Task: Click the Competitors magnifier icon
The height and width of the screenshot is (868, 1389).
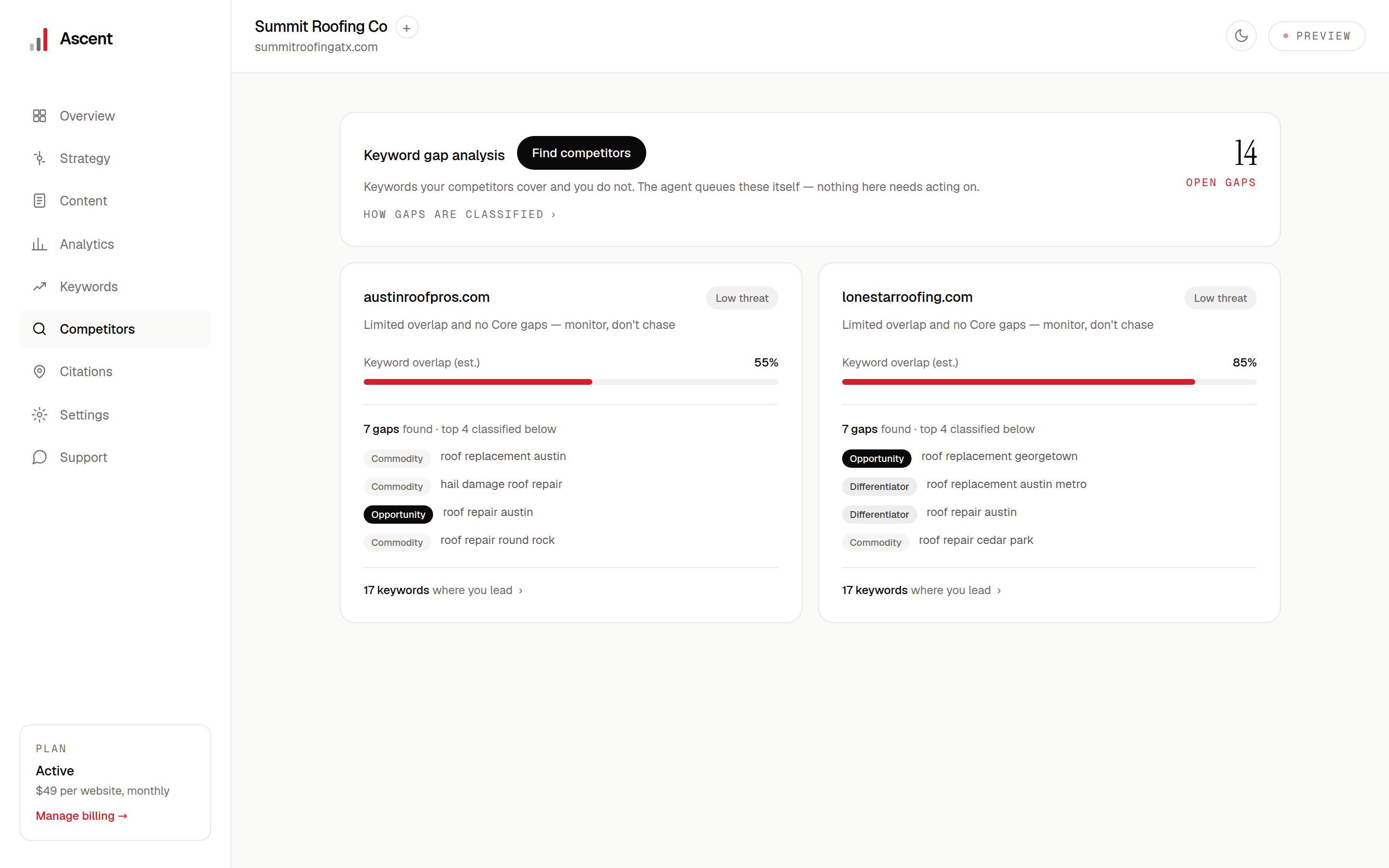Action: 40,329
